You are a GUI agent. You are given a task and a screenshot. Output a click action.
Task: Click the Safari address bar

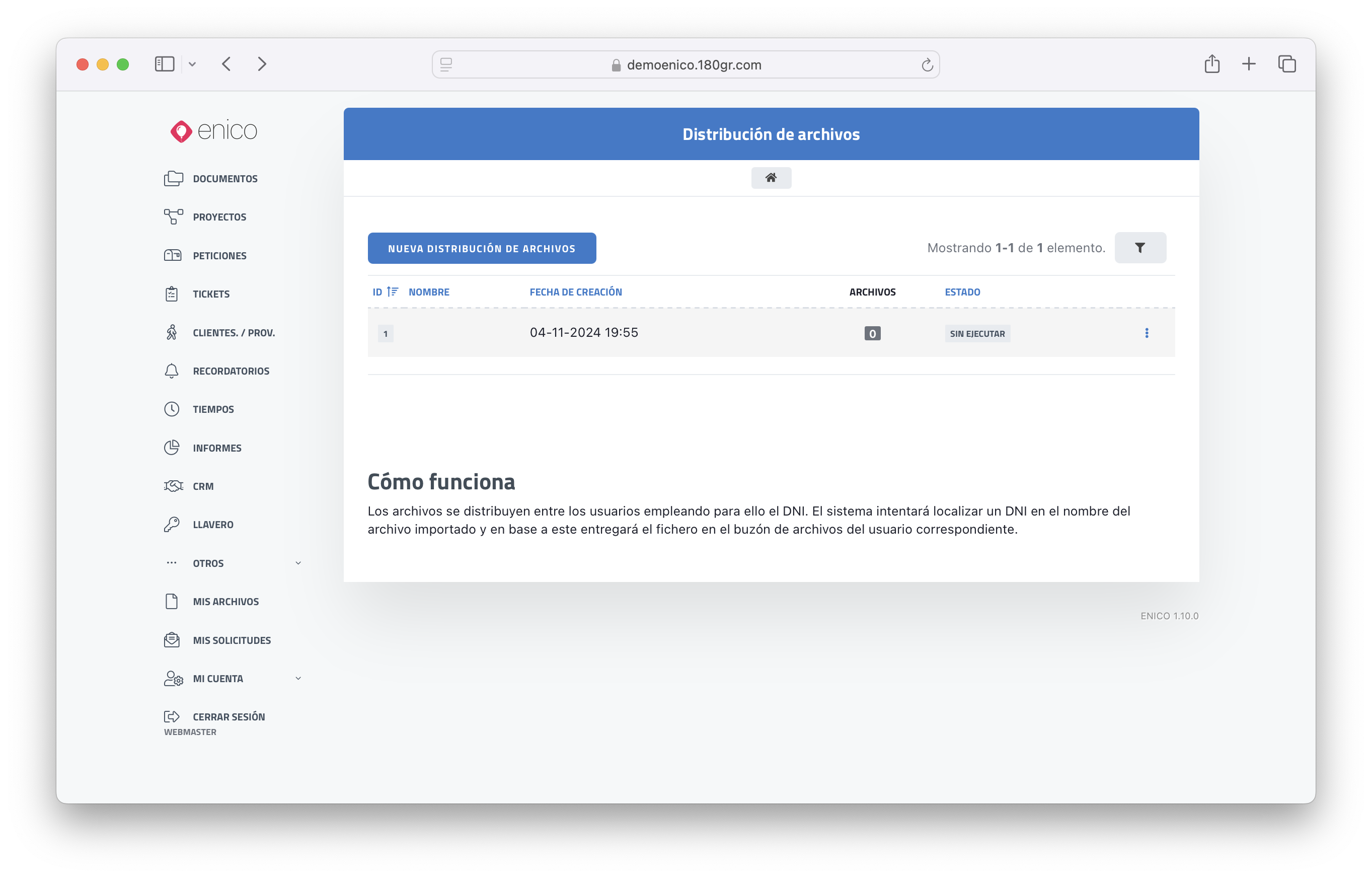point(685,65)
